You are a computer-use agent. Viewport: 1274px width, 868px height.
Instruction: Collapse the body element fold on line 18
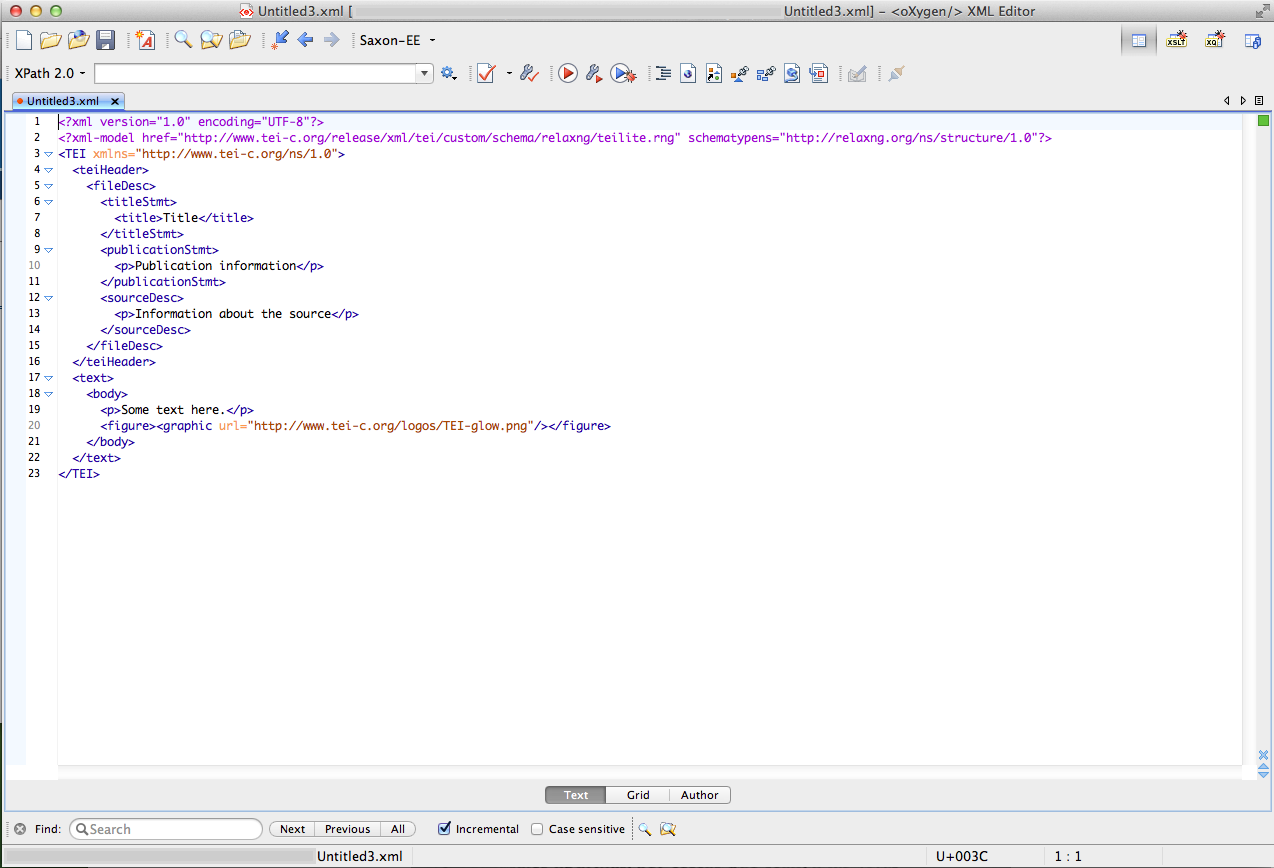click(48, 394)
